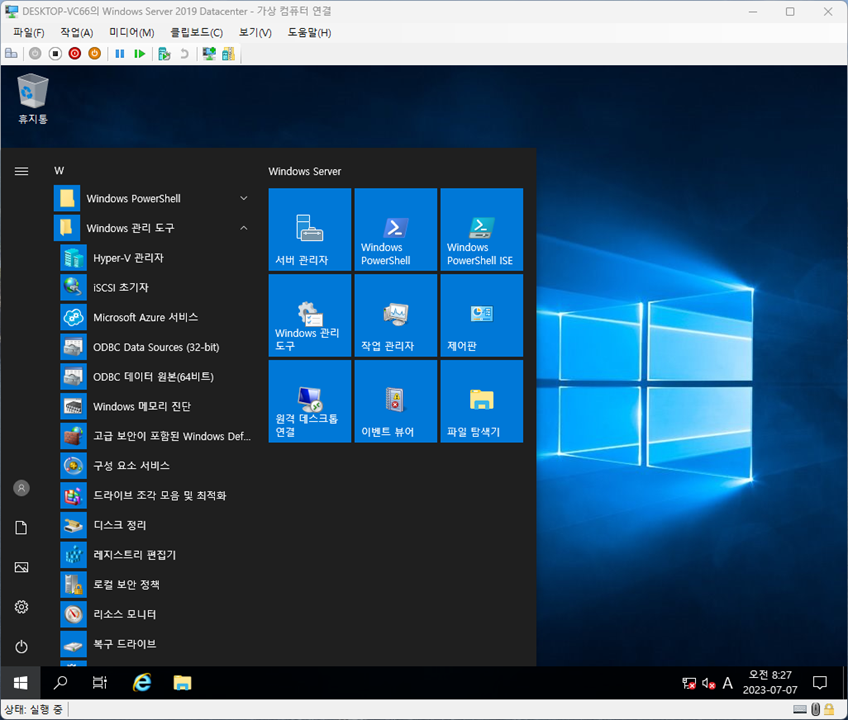Pause the virtual machine

120,54
